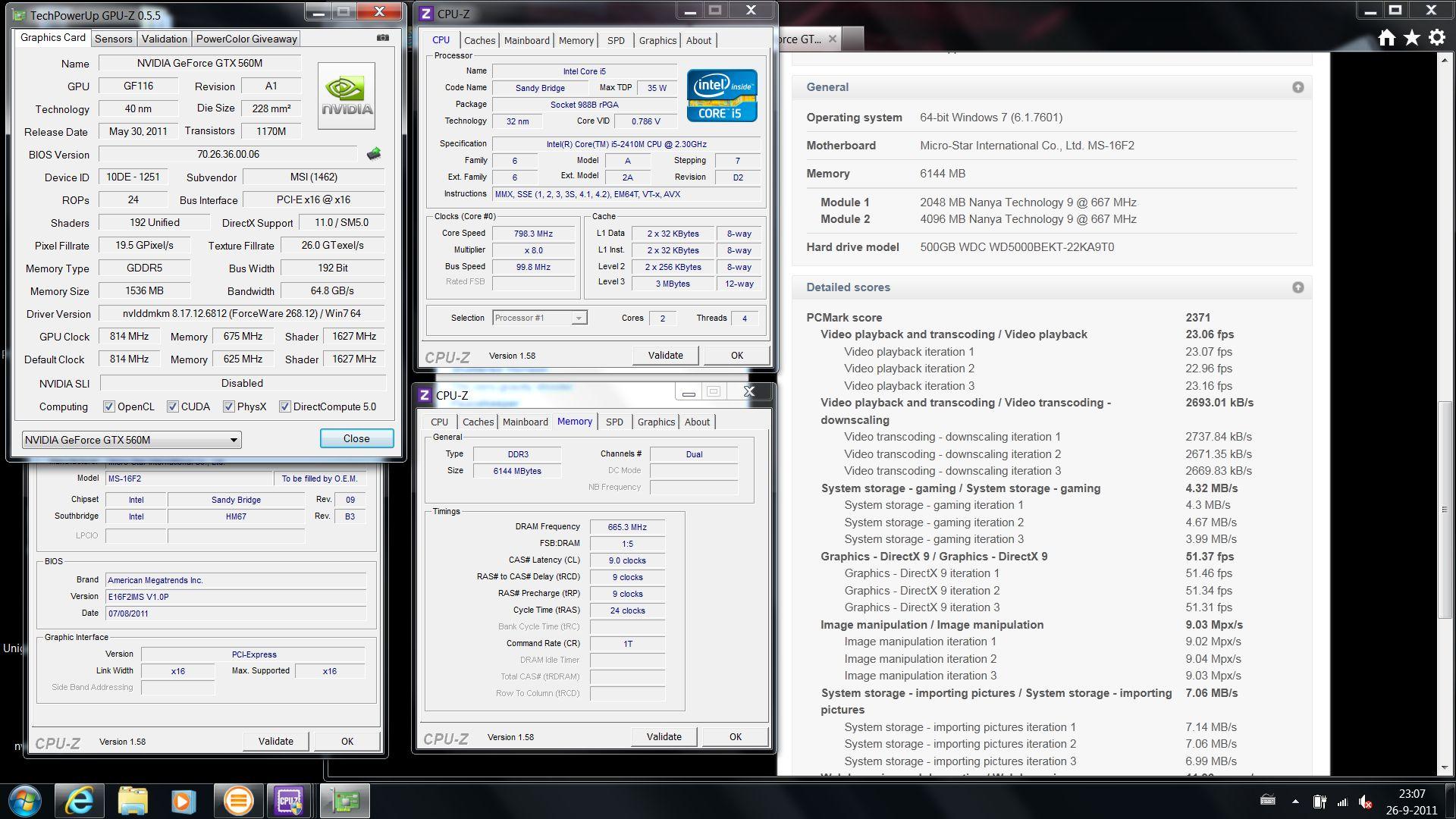Switch to CPU-Z taskbar icon
This screenshot has width=1456, height=819.
pyautogui.click(x=290, y=801)
